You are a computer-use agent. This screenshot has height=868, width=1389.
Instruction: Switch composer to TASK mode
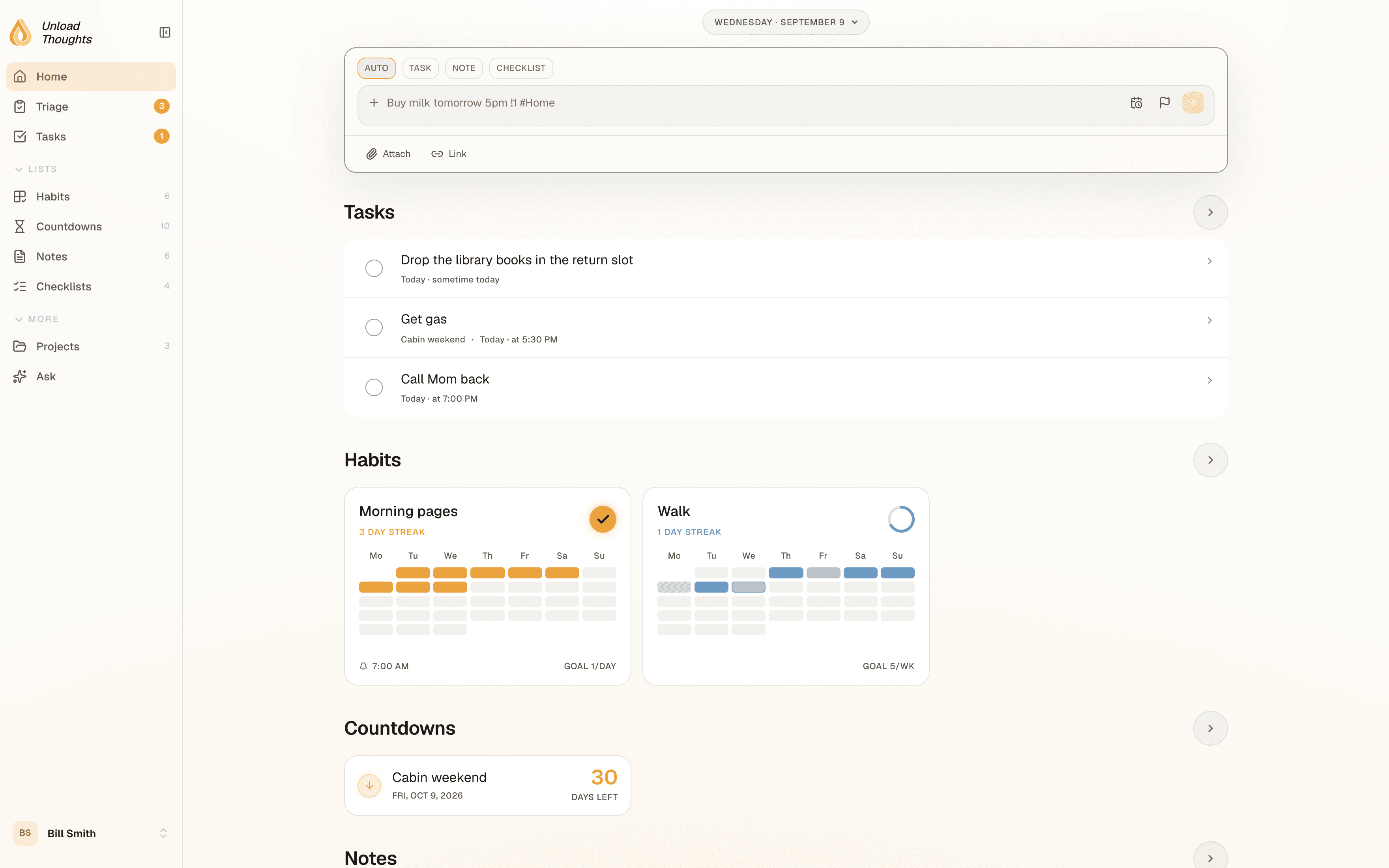tap(420, 68)
